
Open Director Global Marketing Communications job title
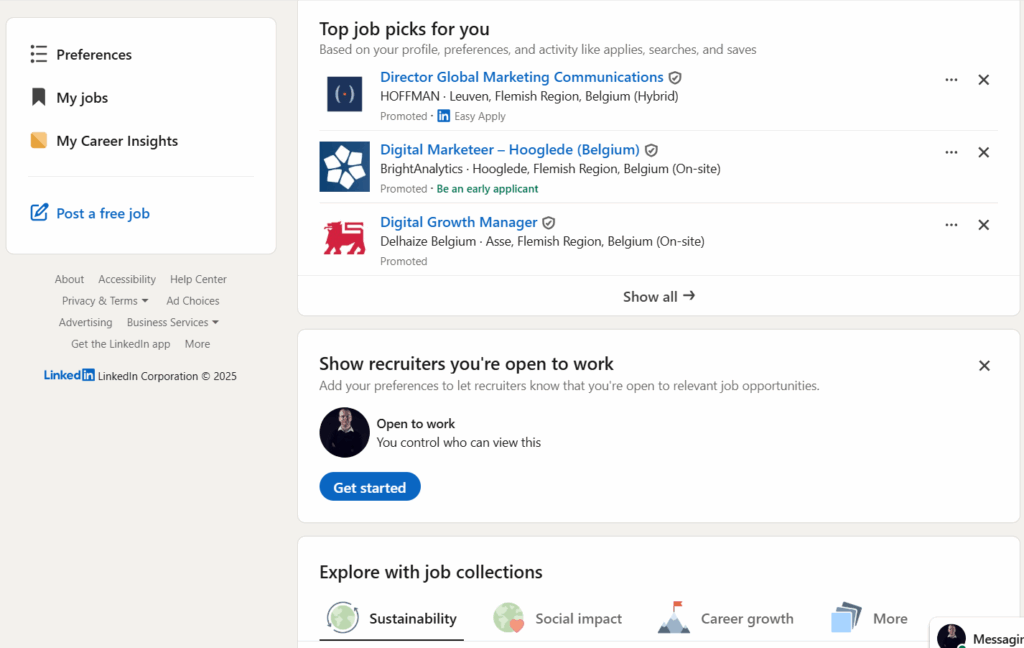tap(522, 77)
